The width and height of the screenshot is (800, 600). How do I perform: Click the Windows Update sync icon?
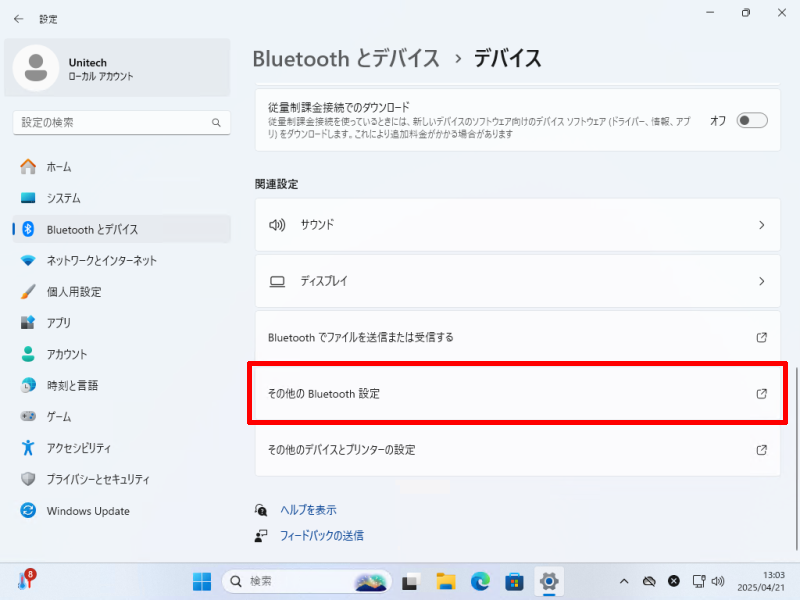point(28,510)
